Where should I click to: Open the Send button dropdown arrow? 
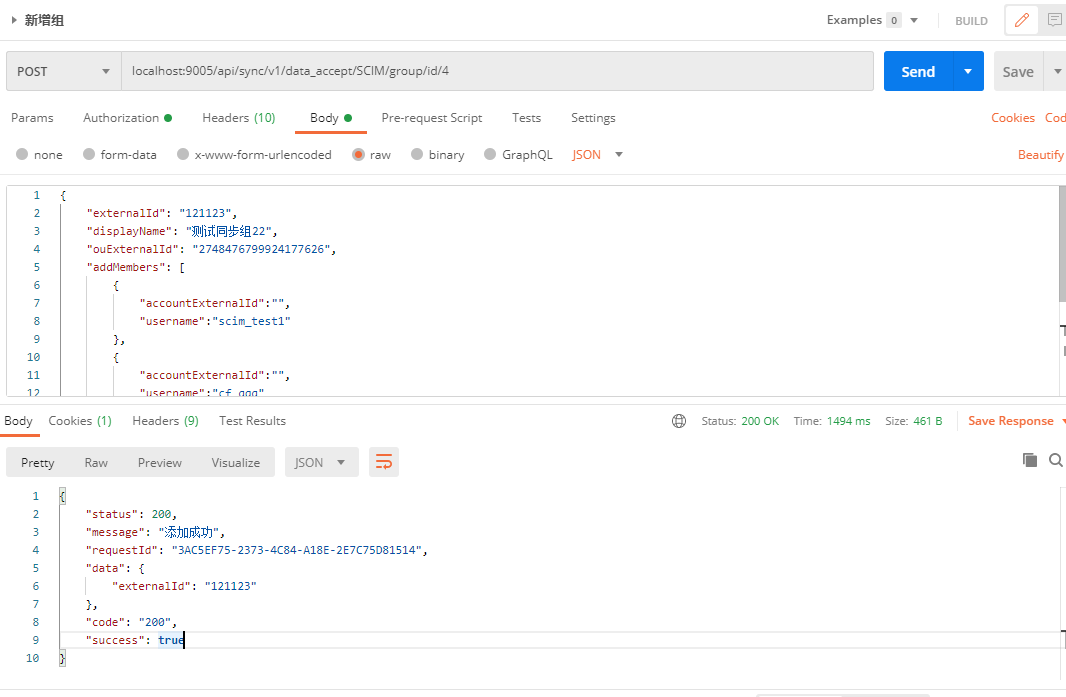(x=968, y=72)
